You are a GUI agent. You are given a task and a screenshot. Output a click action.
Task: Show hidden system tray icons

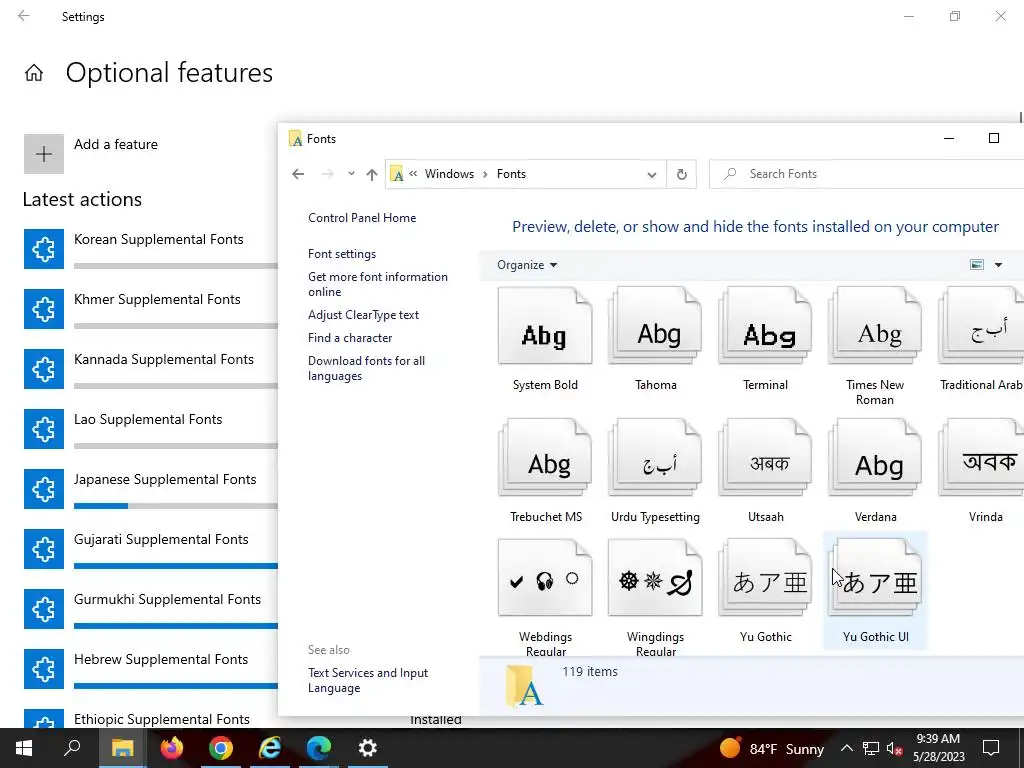tap(846, 748)
